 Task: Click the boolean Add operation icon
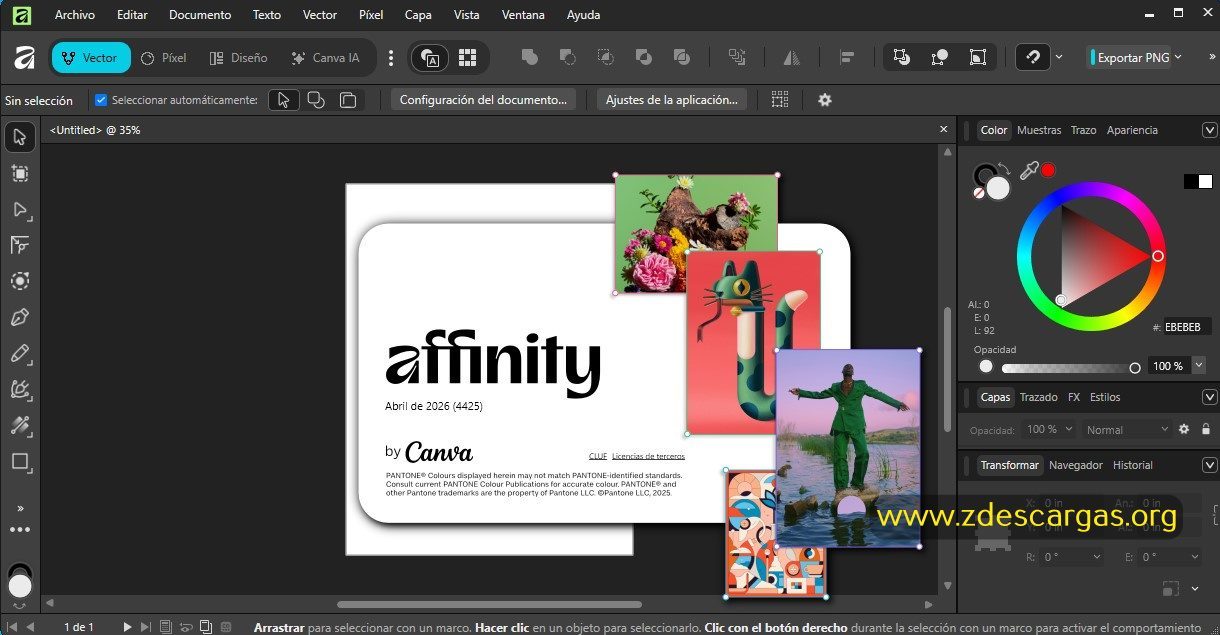tap(530, 58)
